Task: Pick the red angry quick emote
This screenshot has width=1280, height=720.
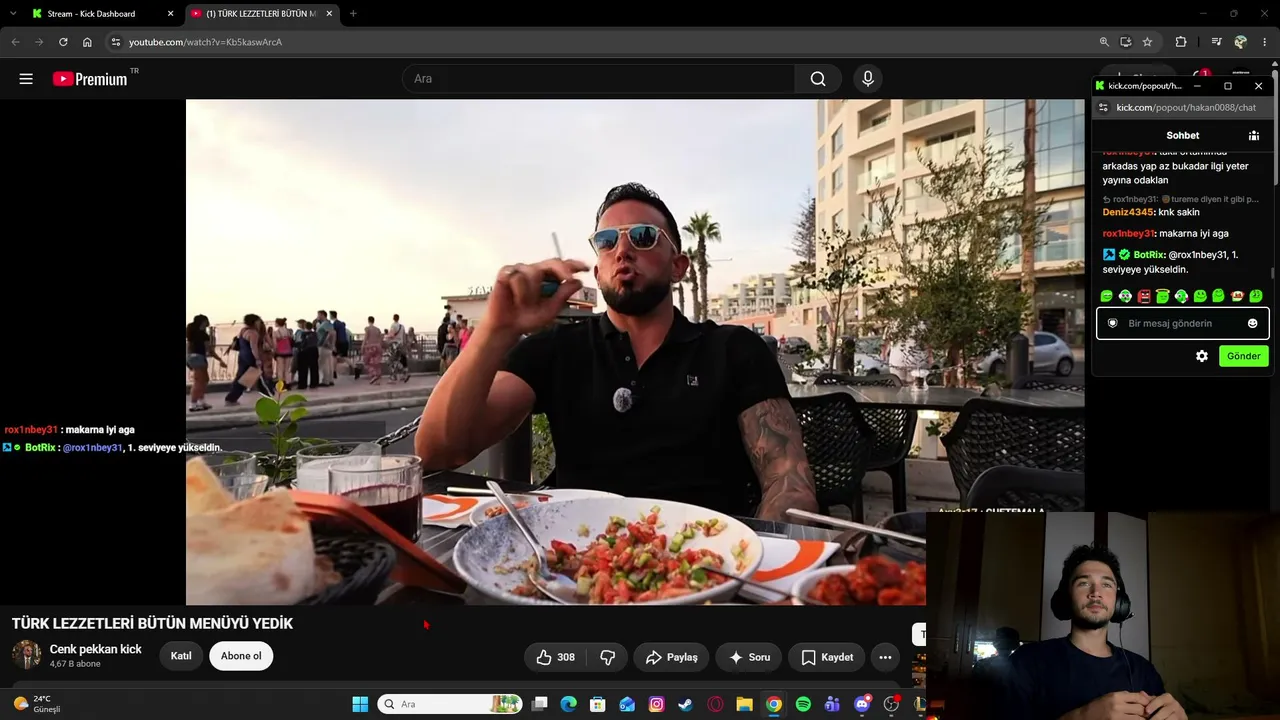Action: 1144,296
